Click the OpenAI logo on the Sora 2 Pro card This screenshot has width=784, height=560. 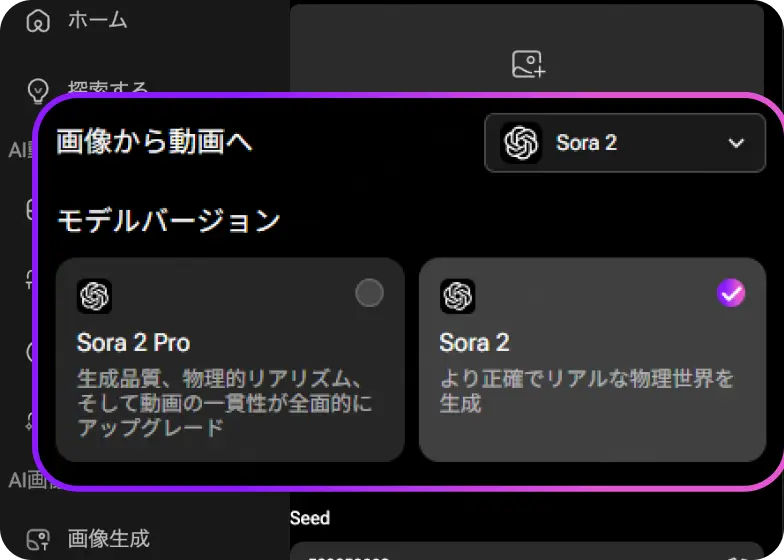click(x=94, y=296)
